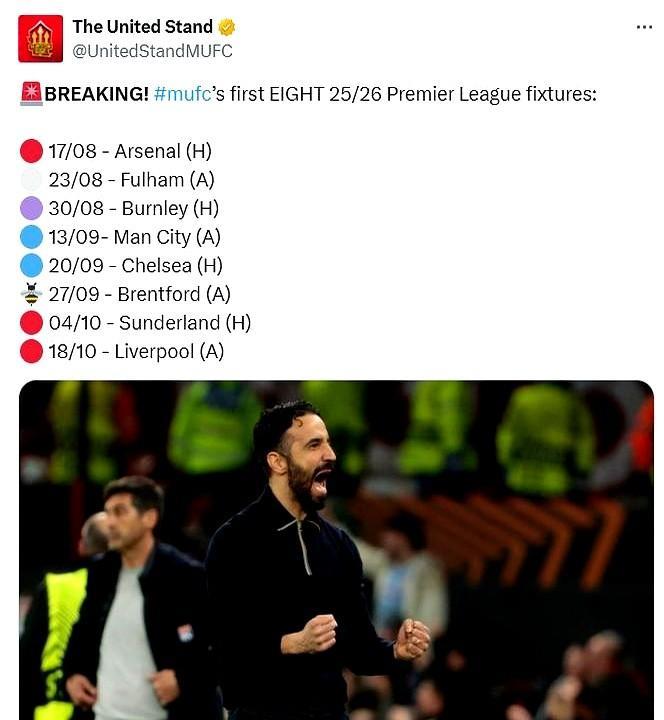Screen dimensions: 664x720
Task: Click the 27/09 - Brentford (A) fixture text
Action: 140,294
